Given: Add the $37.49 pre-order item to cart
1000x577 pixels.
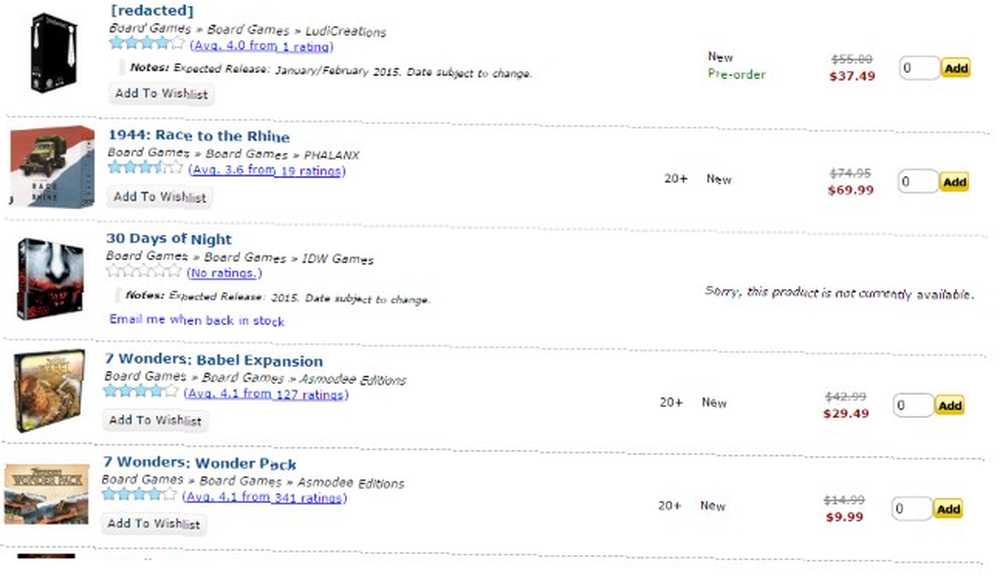Looking at the screenshot, I should click(x=955, y=68).
